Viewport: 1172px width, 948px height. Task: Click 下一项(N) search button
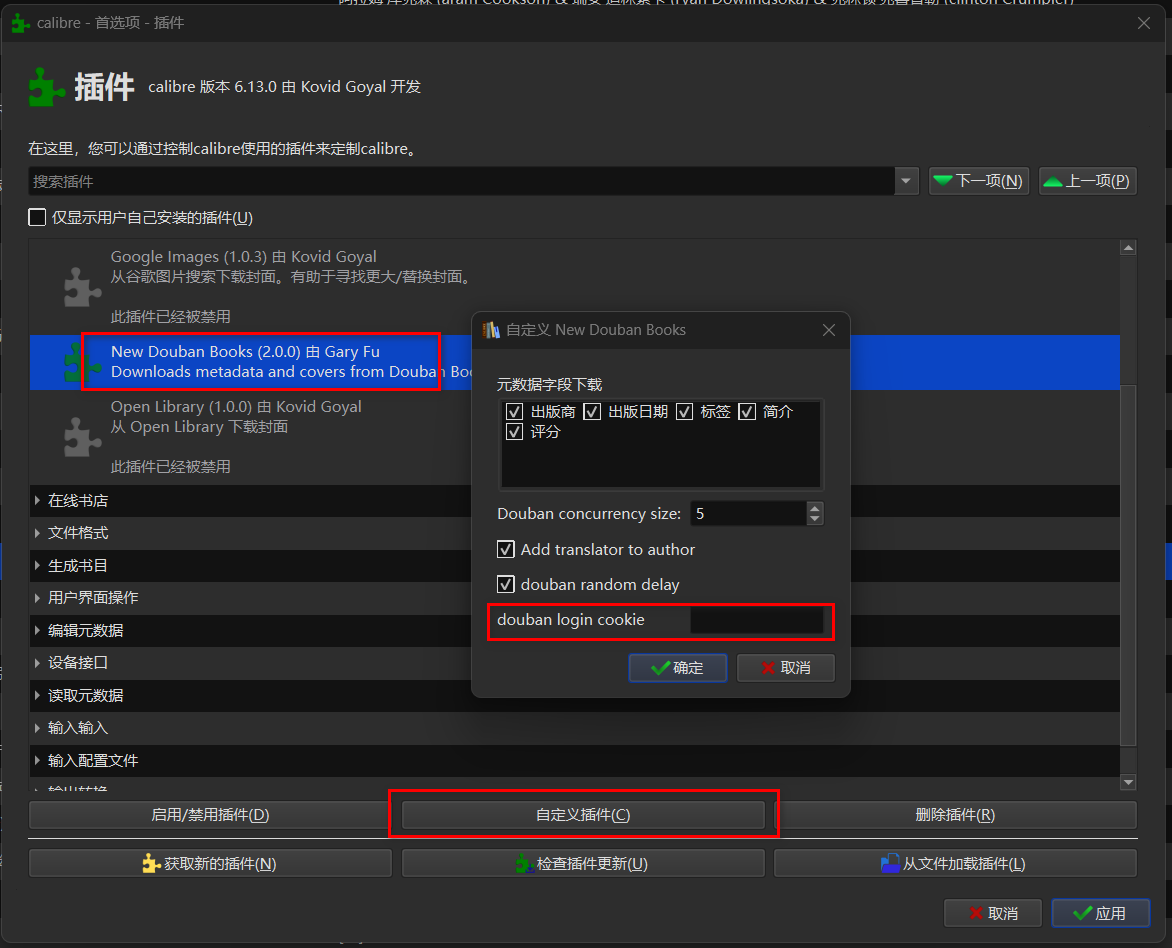[x=978, y=181]
